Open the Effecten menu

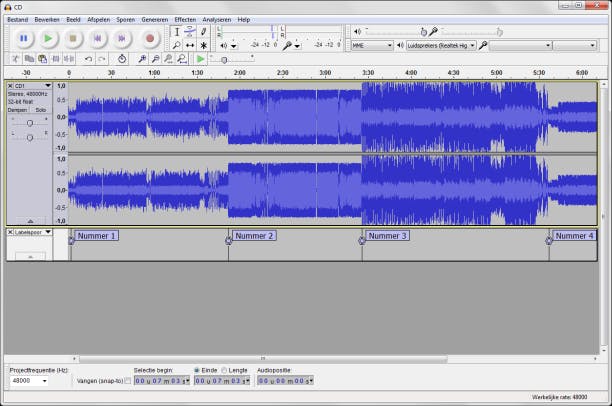pos(185,19)
